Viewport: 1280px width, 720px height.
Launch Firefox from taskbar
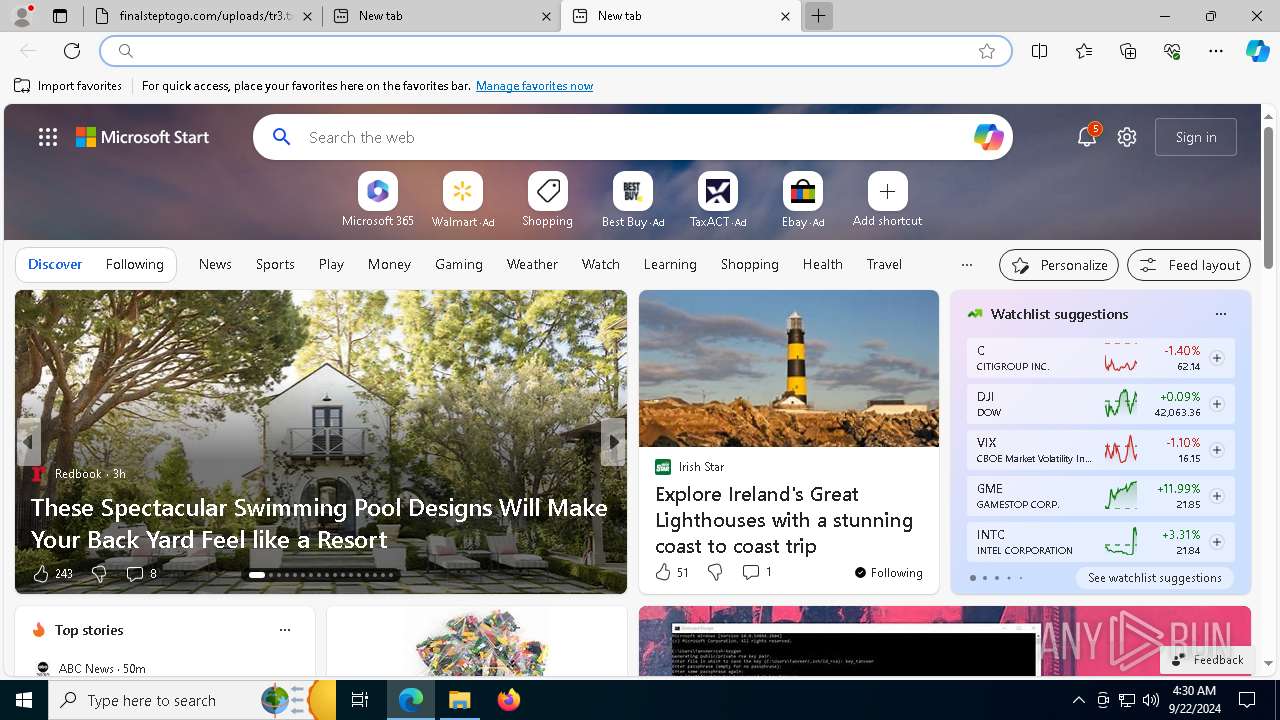click(x=508, y=700)
